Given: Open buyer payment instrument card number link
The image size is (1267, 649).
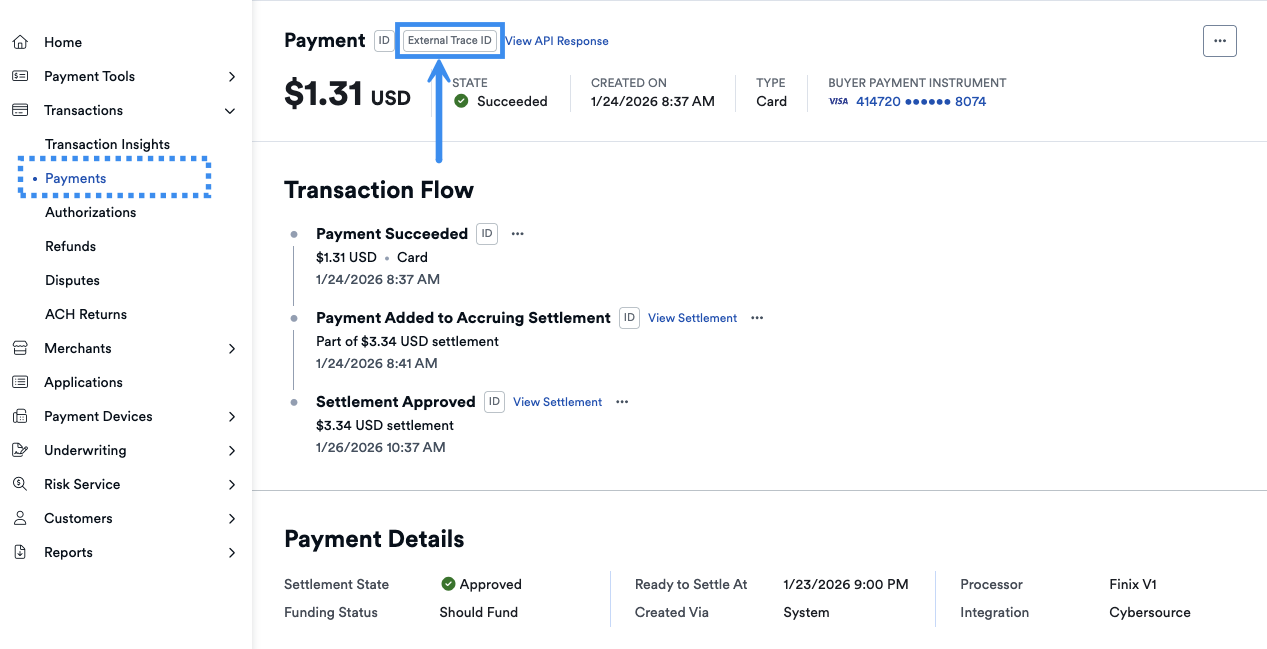Looking at the screenshot, I should pyautogui.click(x=920, y=101).
